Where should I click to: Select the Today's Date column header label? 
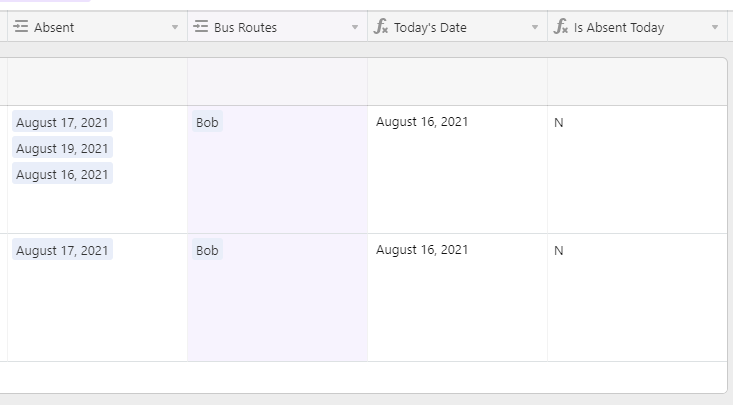[x=430, y=28]
